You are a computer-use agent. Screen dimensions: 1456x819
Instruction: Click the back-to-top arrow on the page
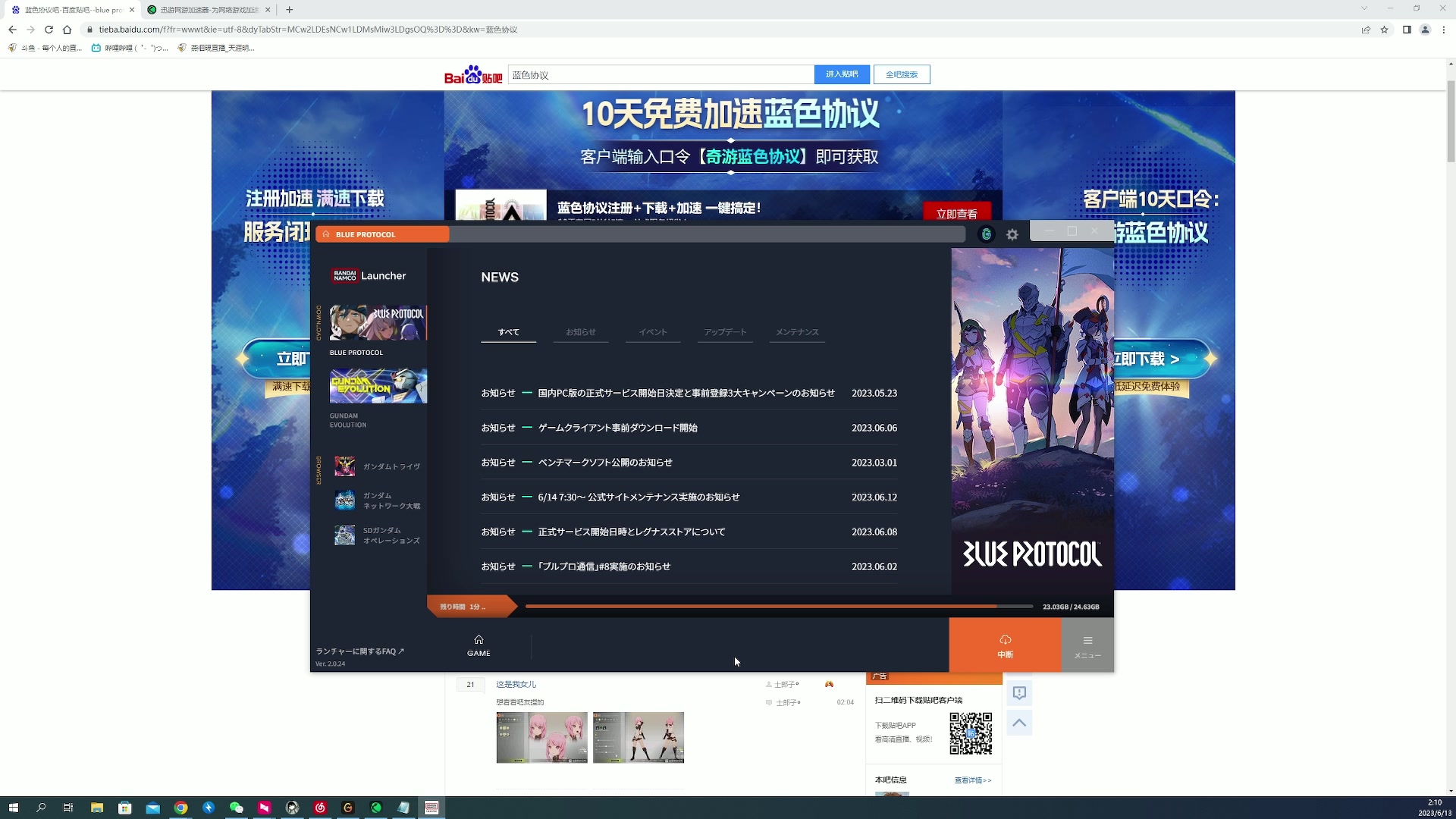(1019, 723)
